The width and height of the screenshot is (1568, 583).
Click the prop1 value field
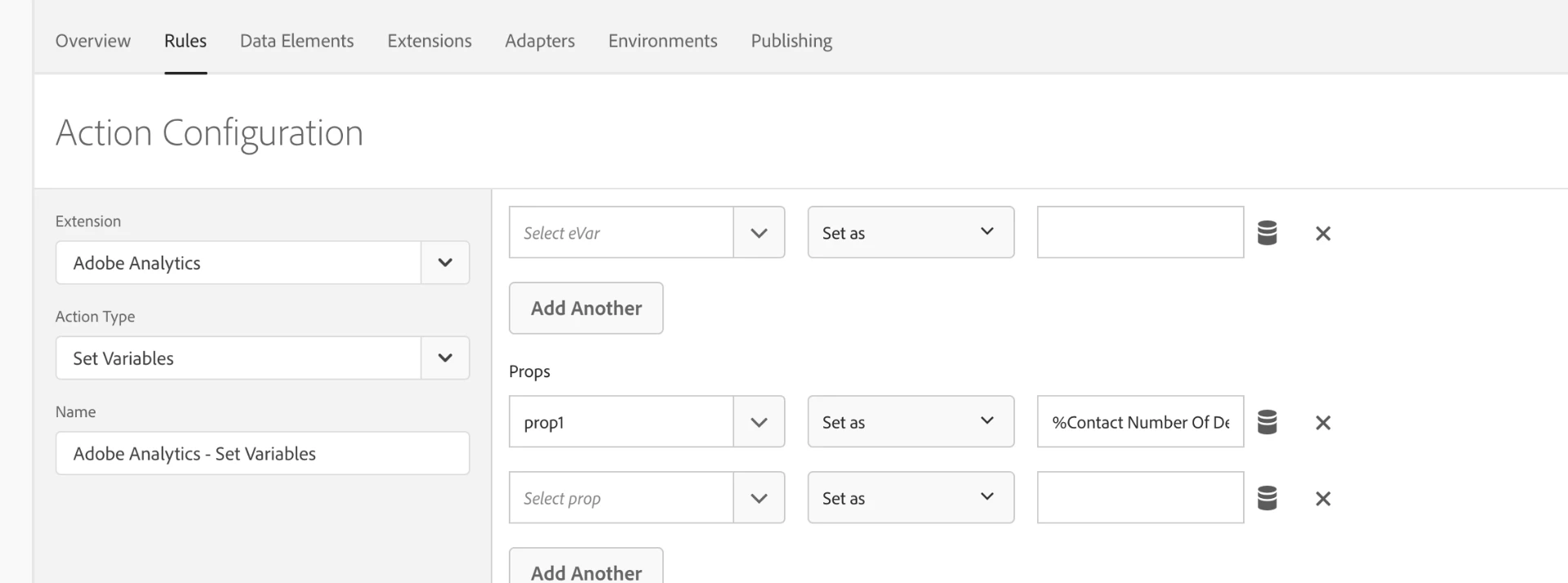click(x=1140, y=422)
